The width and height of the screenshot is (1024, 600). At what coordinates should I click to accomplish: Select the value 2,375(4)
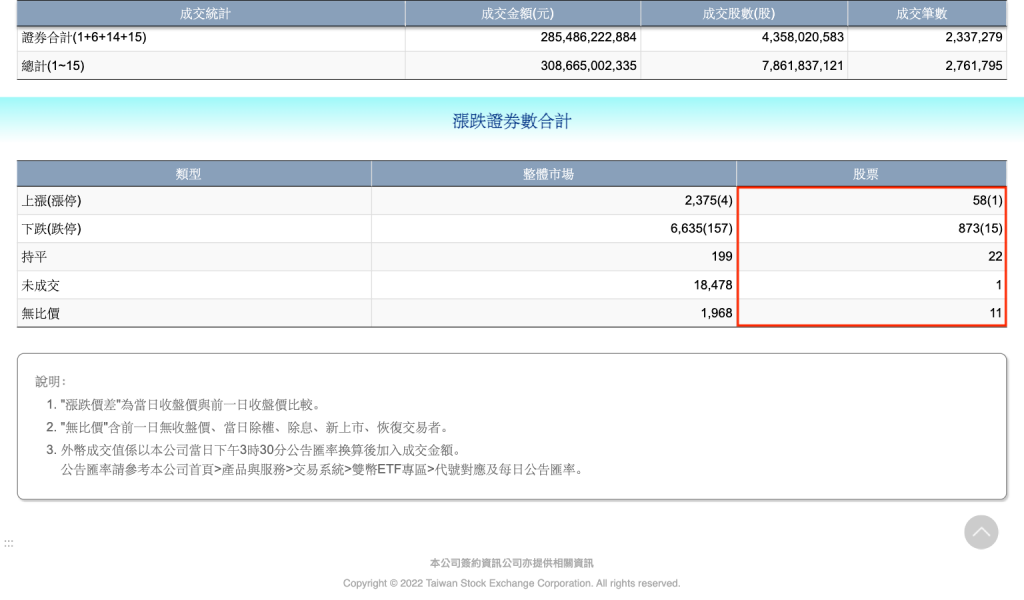709,201
